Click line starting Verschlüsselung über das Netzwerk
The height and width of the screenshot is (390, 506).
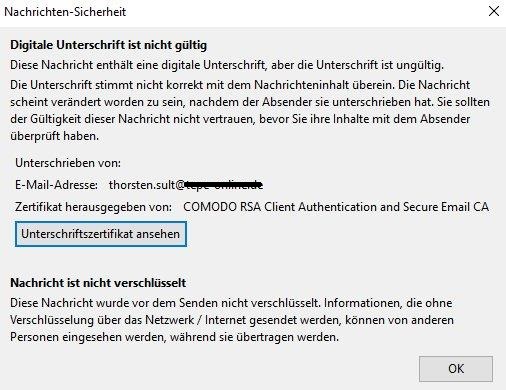point(232,320)
